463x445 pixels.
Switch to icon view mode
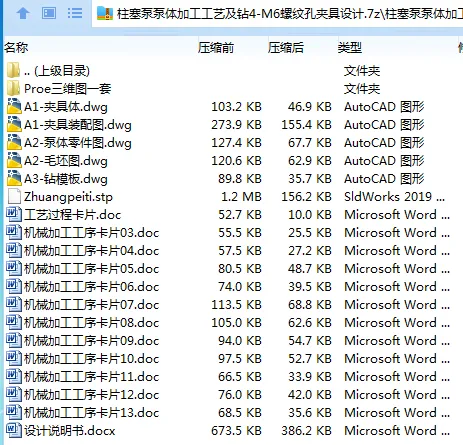click(49, 13)
